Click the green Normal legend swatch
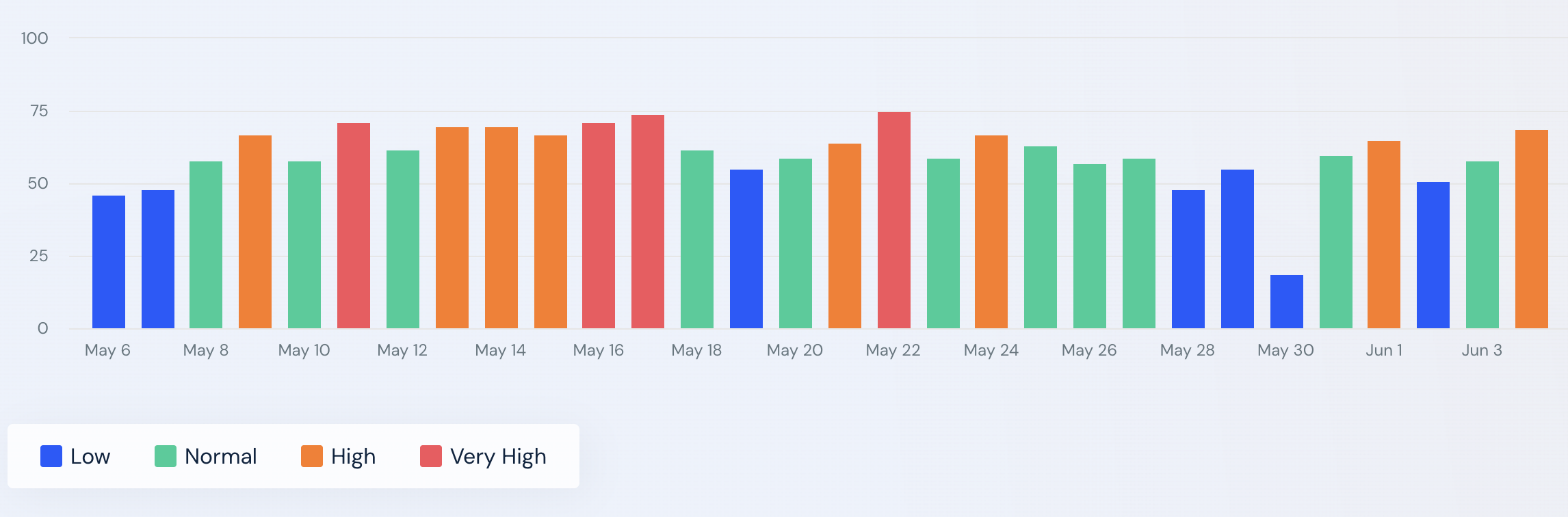Image resolution: width=1568 pixels, height=517 pixels. [166, 456]
